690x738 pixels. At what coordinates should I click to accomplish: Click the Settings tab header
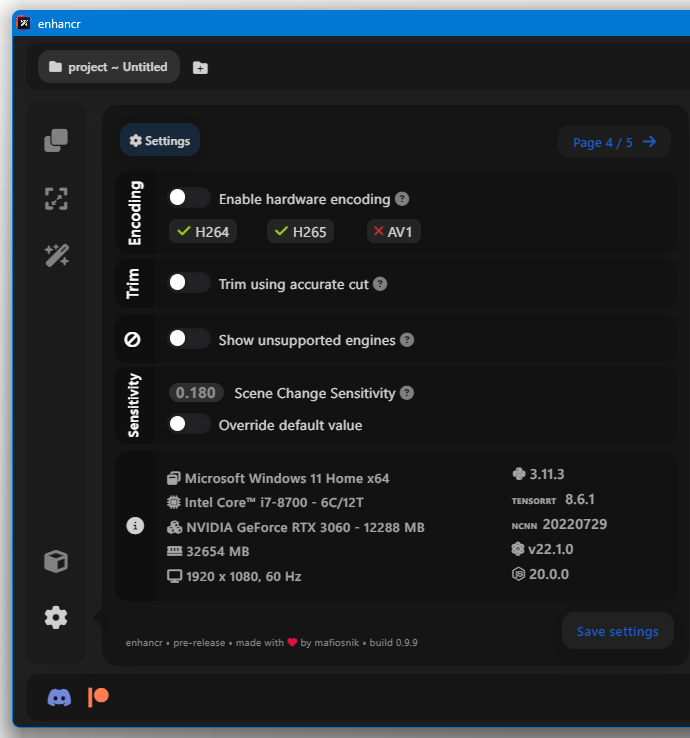pos(160,140)
